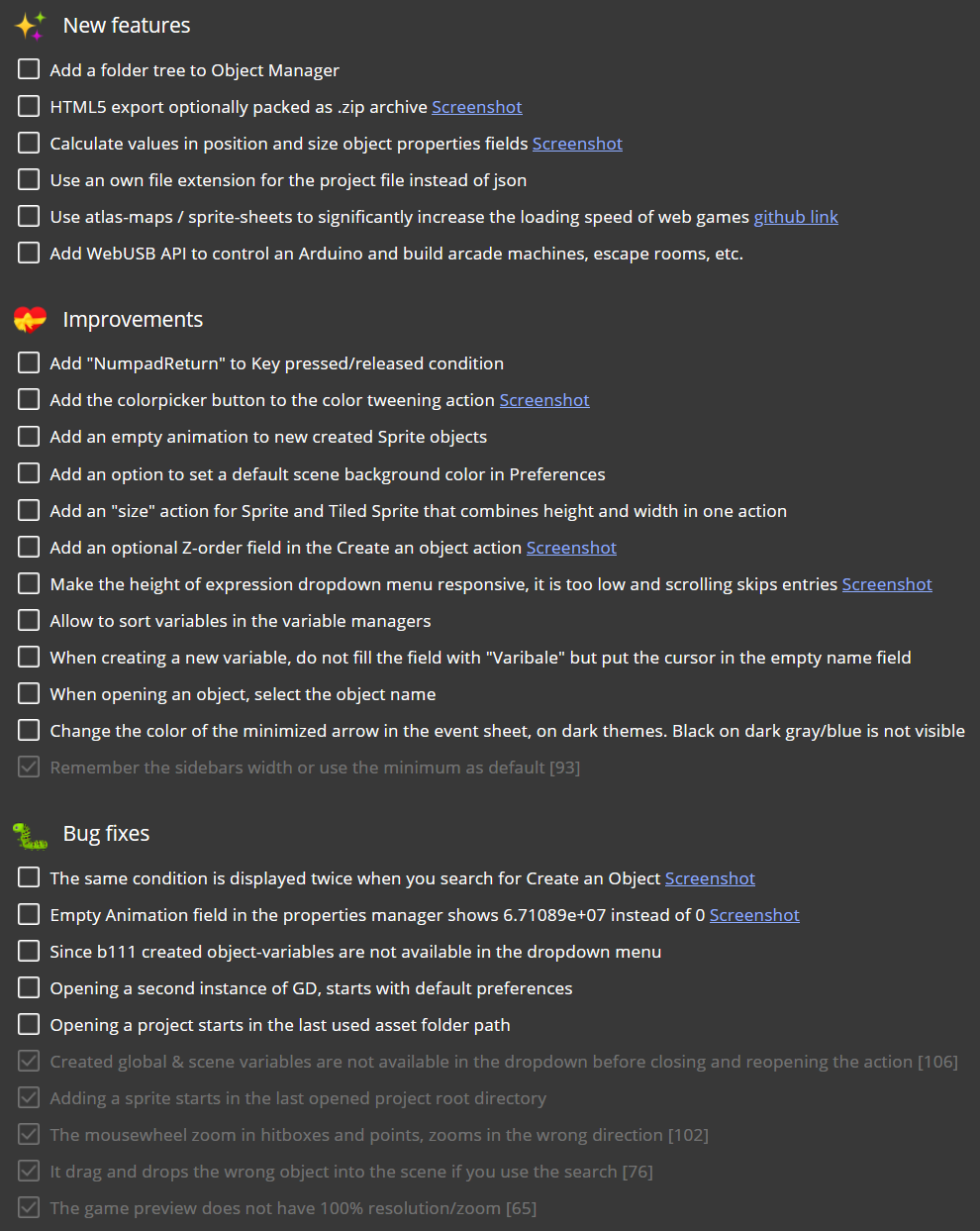Check the HTML5 export .zip archive item

28,106
